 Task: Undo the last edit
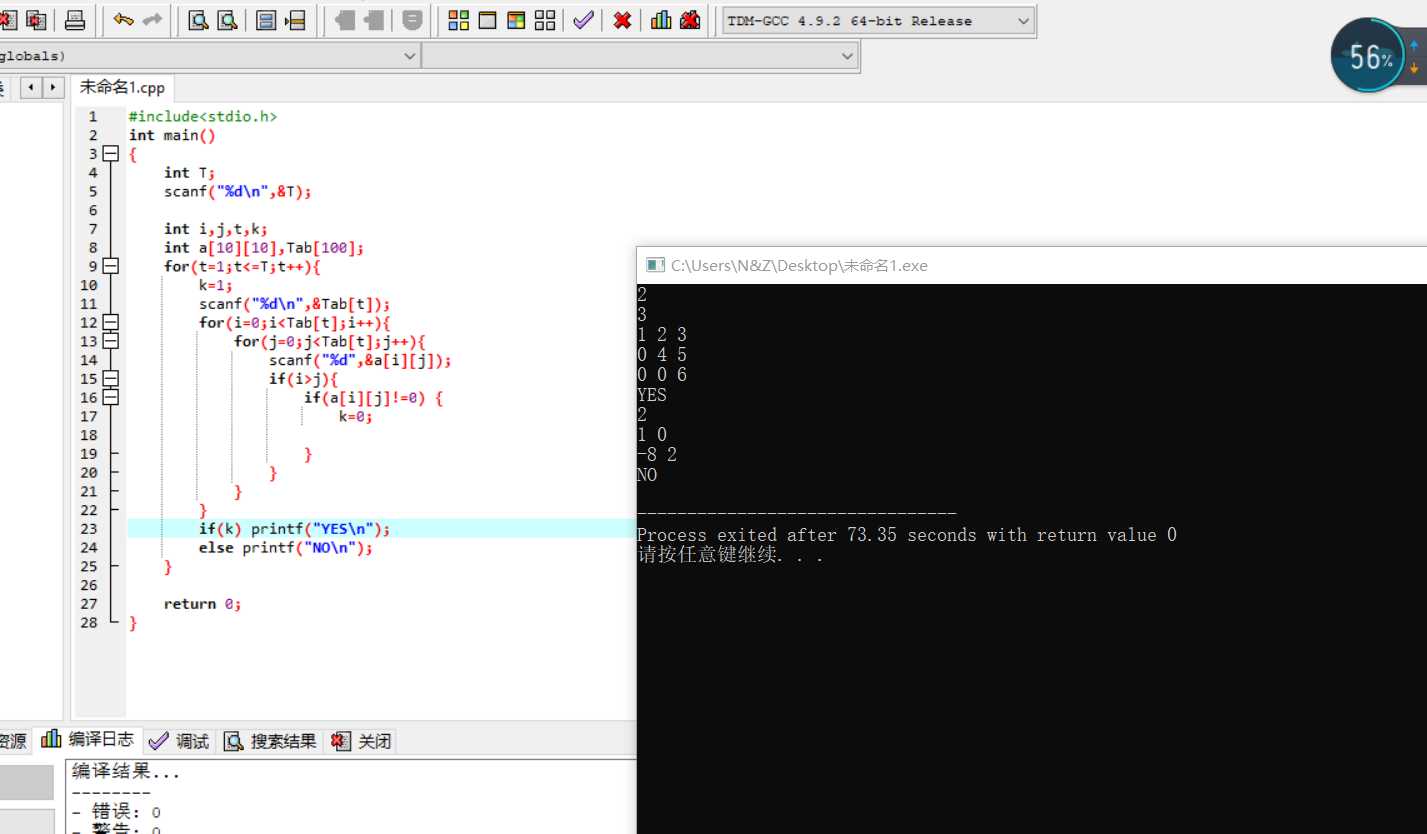pos(124,20)
